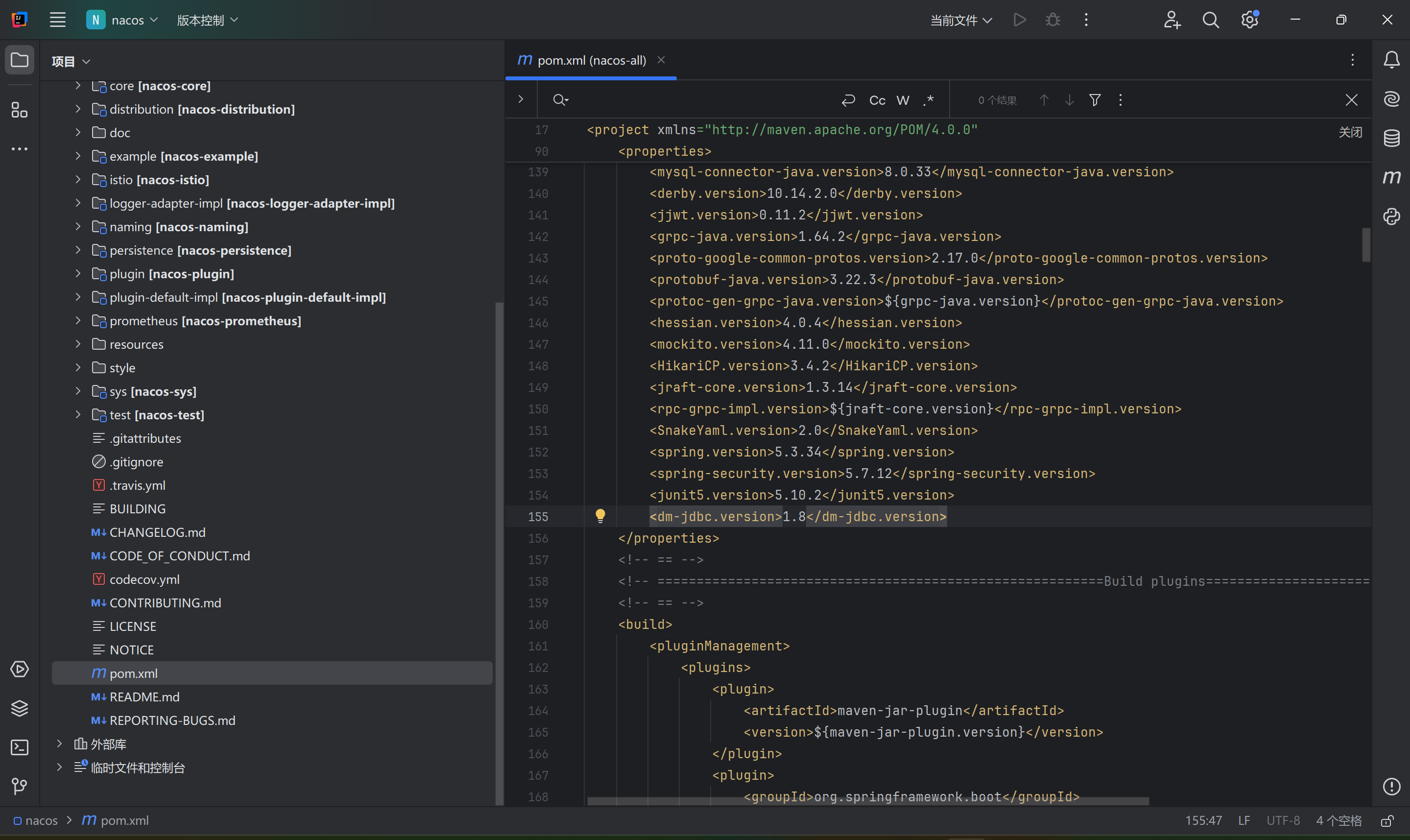Click UTF-8 encoding in status bar
1410x840 pixels.
click(x=1283, y=820)
